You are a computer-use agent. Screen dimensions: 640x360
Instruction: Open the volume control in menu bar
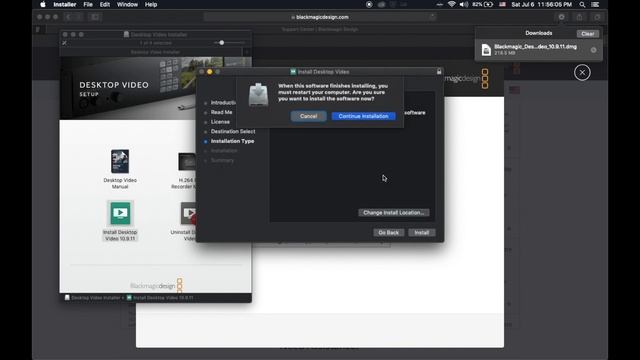464,4
